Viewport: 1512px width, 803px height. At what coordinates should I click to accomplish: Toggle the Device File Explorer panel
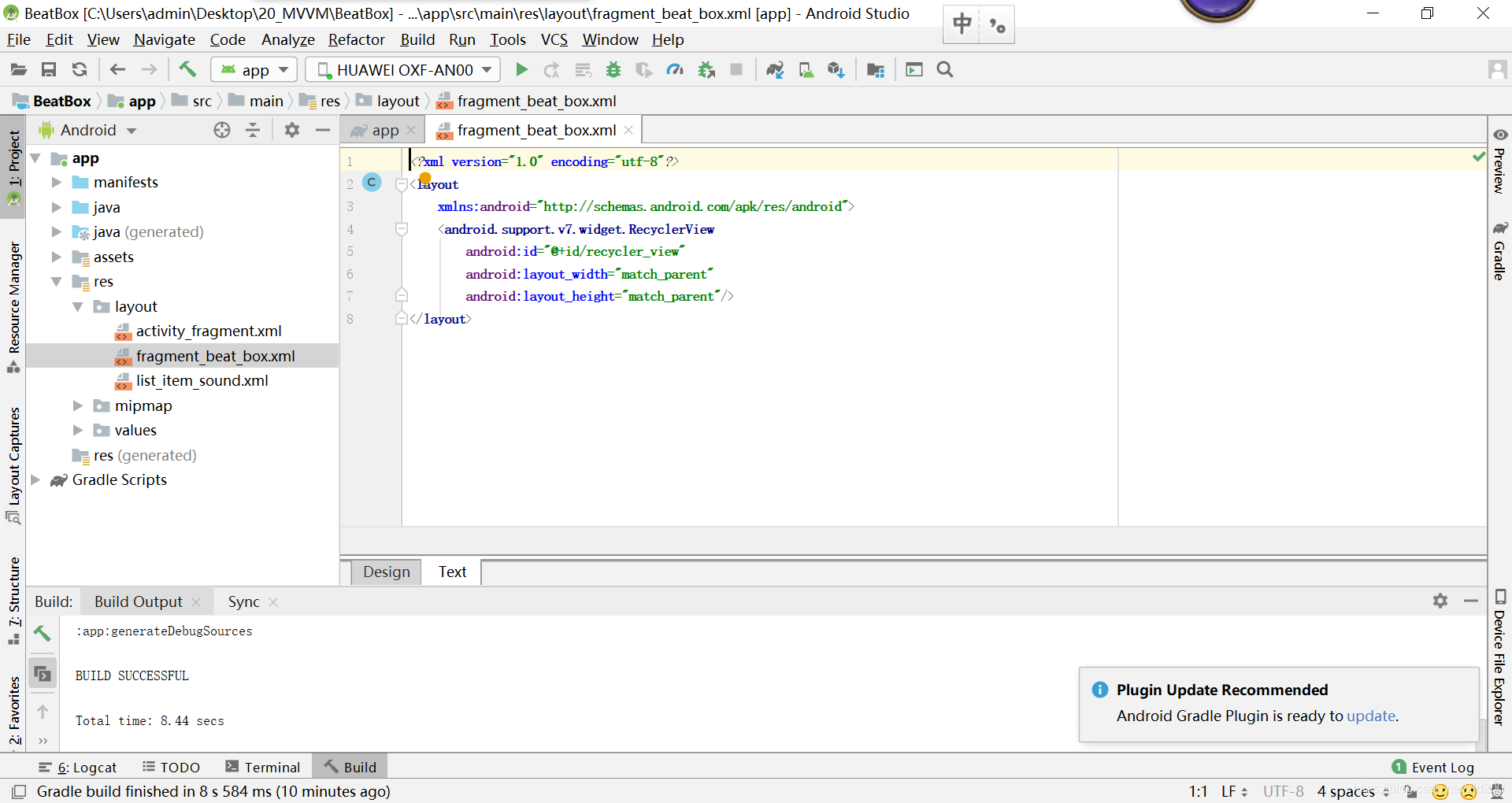pos(1499,657)
